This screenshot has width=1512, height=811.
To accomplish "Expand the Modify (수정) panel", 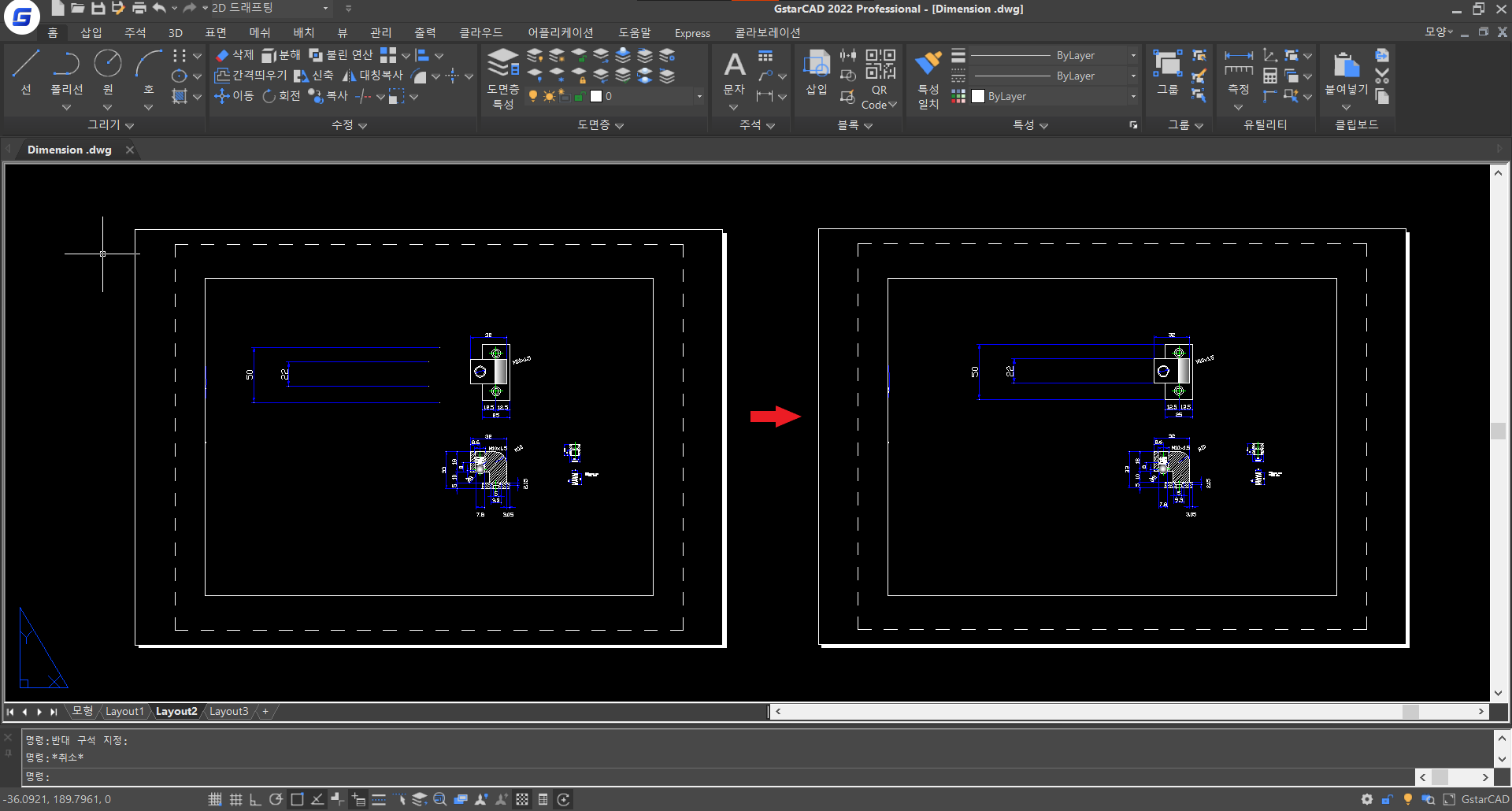I will coord(349,125).
